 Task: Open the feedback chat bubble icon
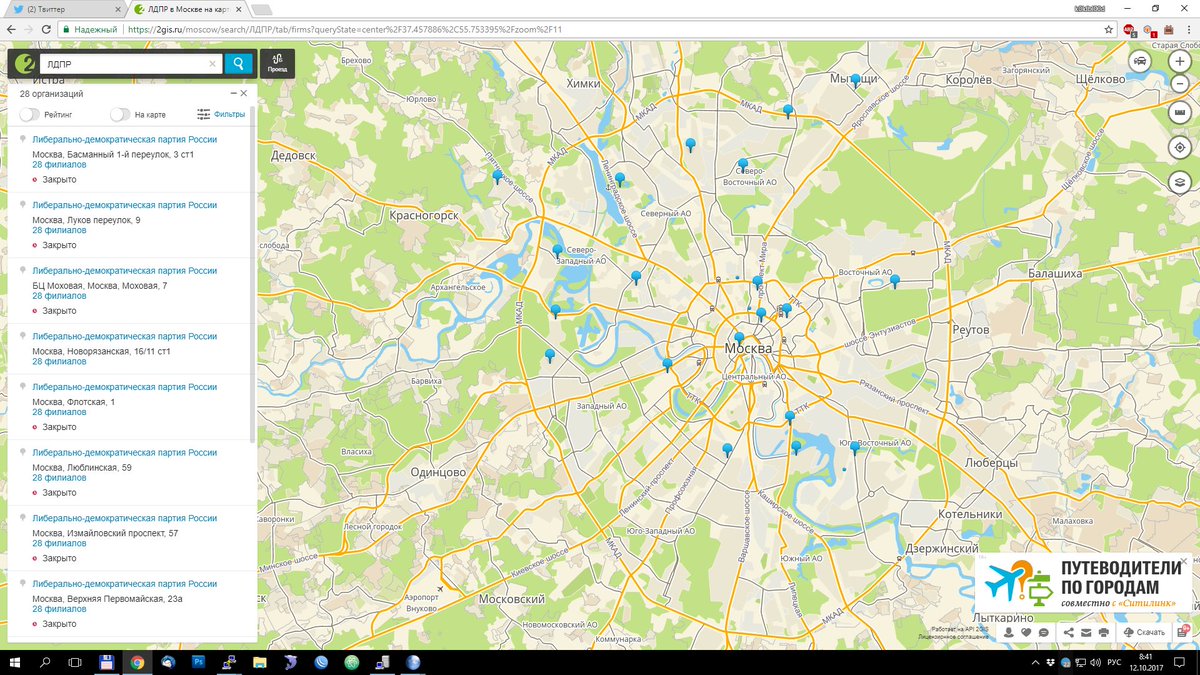pyautogui.click(x=1043, y=632)
